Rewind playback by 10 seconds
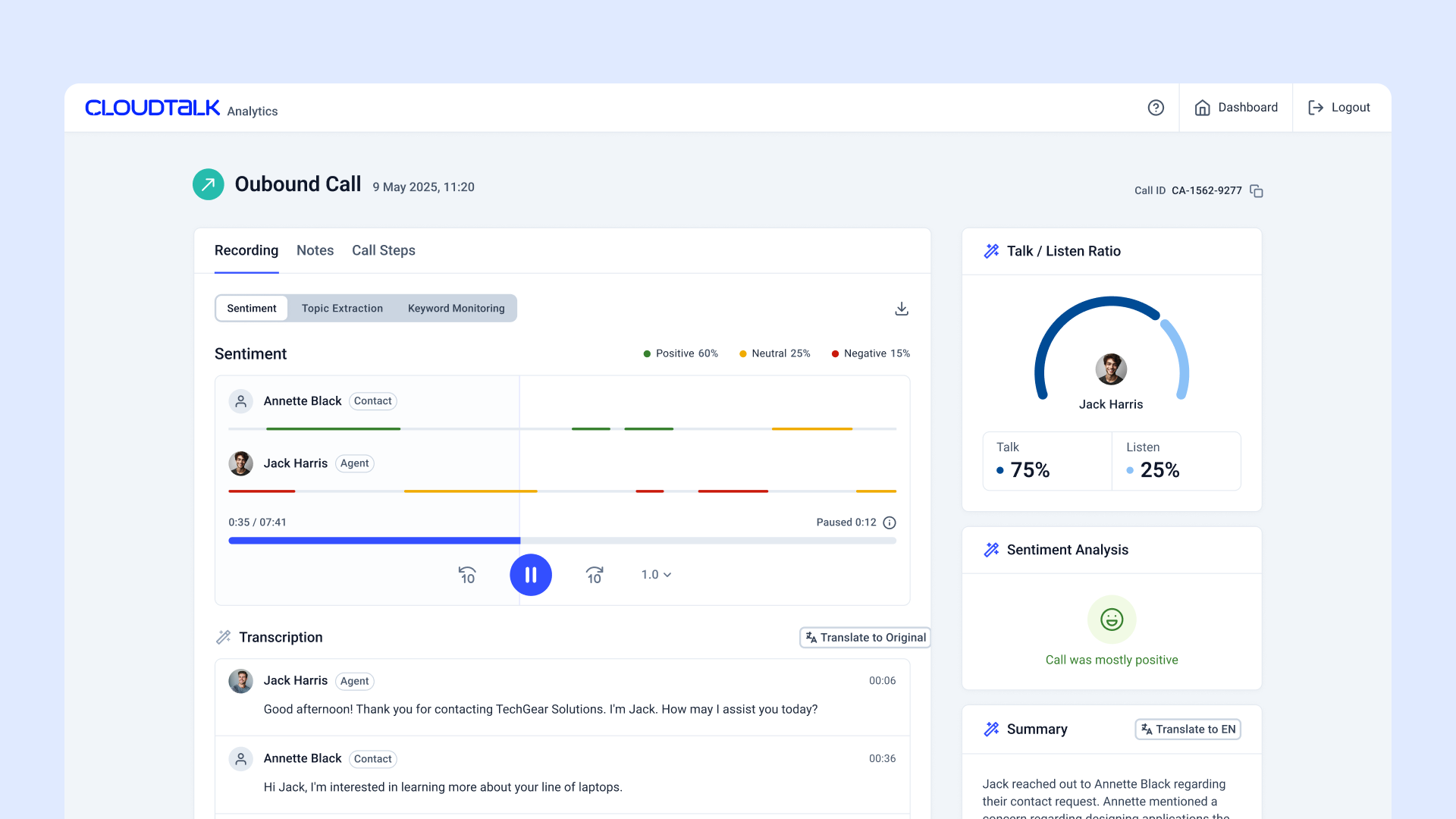Screen dimensions: 1456x819 pos(467,575)
